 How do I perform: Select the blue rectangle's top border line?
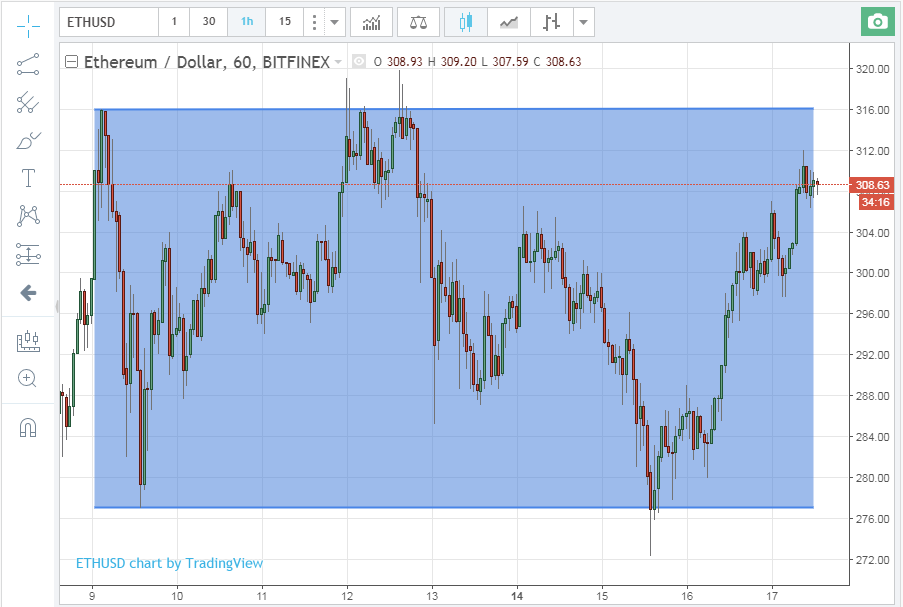tap(454, 109)
